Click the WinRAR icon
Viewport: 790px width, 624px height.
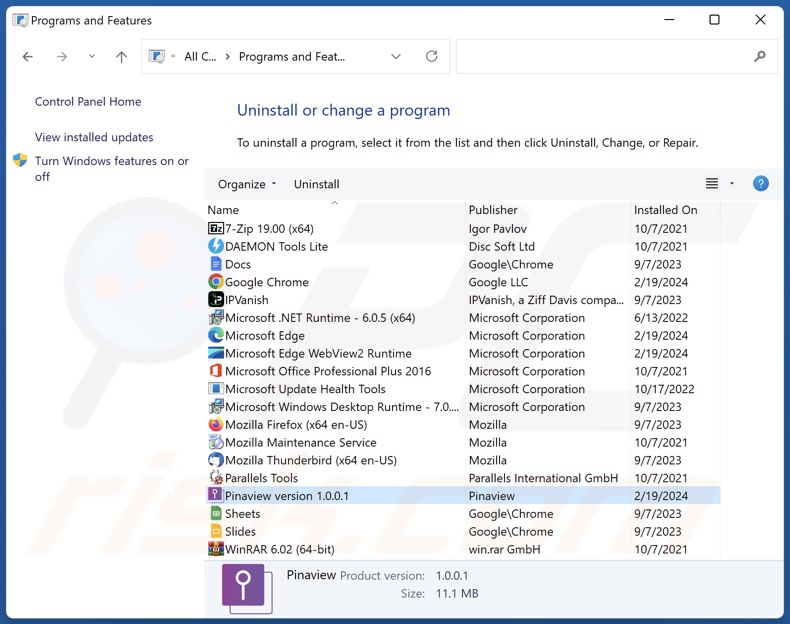[216, 549]
